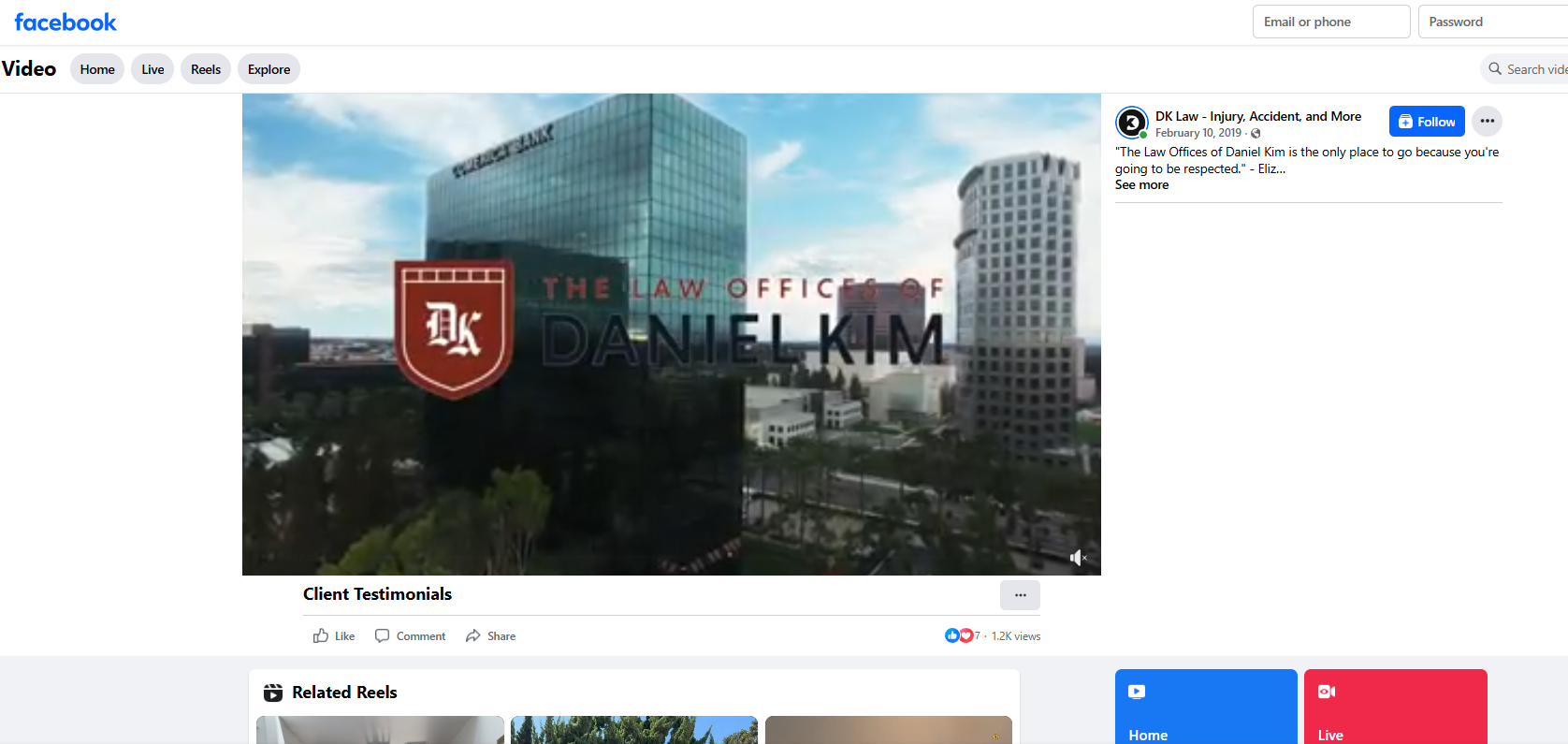Screen dimensions: 1568x744
Task: Click the 1.2K views text
Action: [1016, 636]
